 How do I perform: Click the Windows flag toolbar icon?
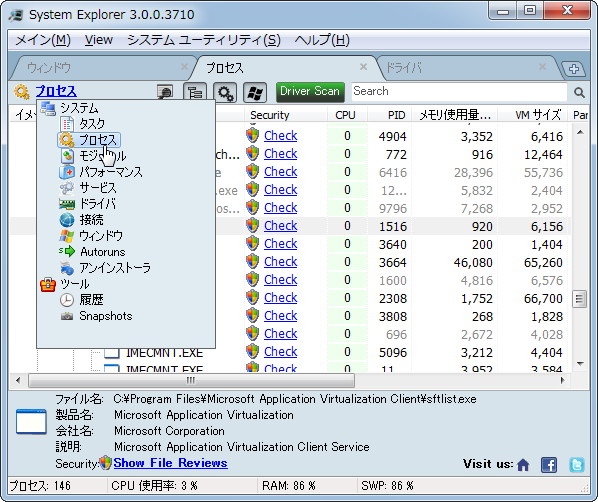pos(255,93)
